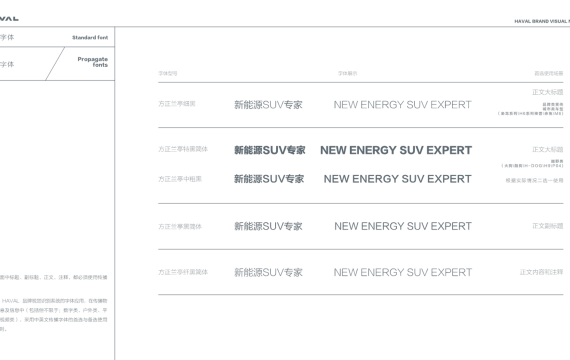Screen dimensions: 570x360
Task: Click the HAVAL BRAND VISUAL header text
Action: click(x=542, y=21)
